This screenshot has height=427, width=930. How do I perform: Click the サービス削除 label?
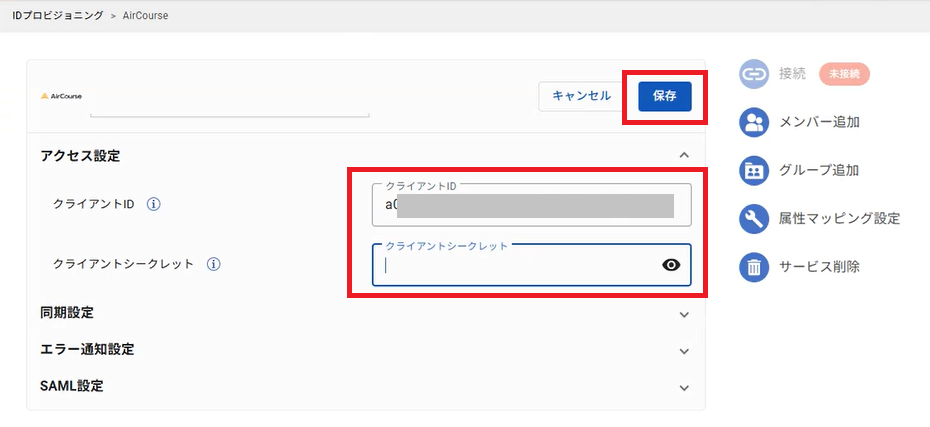819,267
